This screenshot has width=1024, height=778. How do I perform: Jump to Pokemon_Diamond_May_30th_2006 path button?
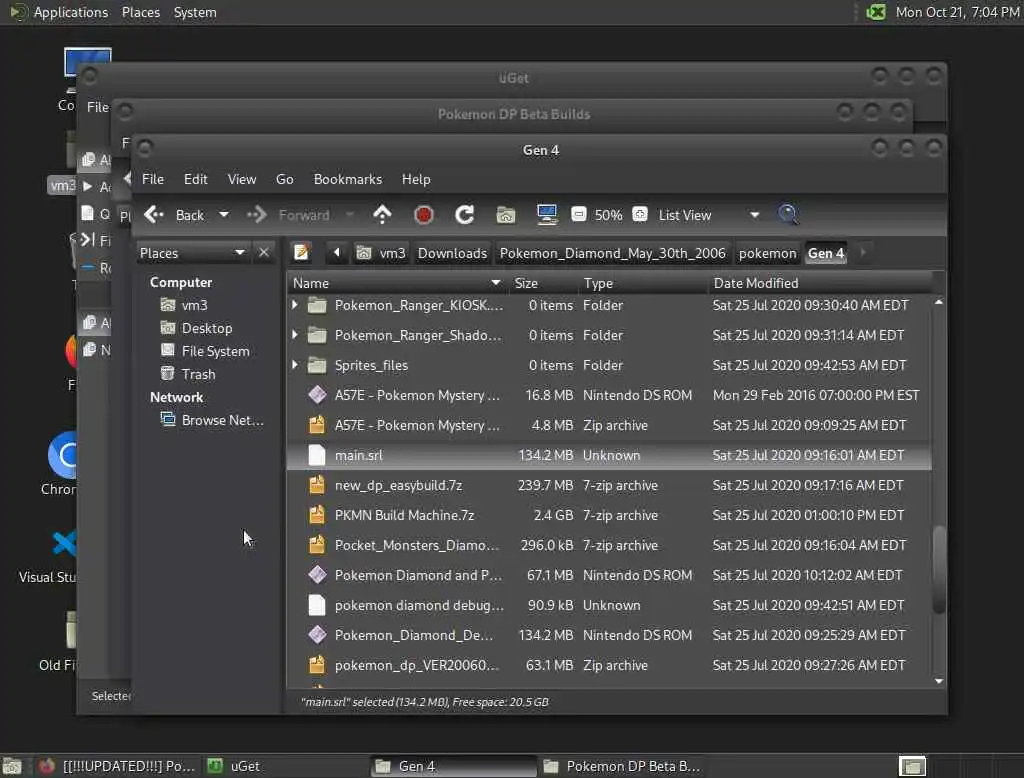pyautogui.click(x=613, y=253)
